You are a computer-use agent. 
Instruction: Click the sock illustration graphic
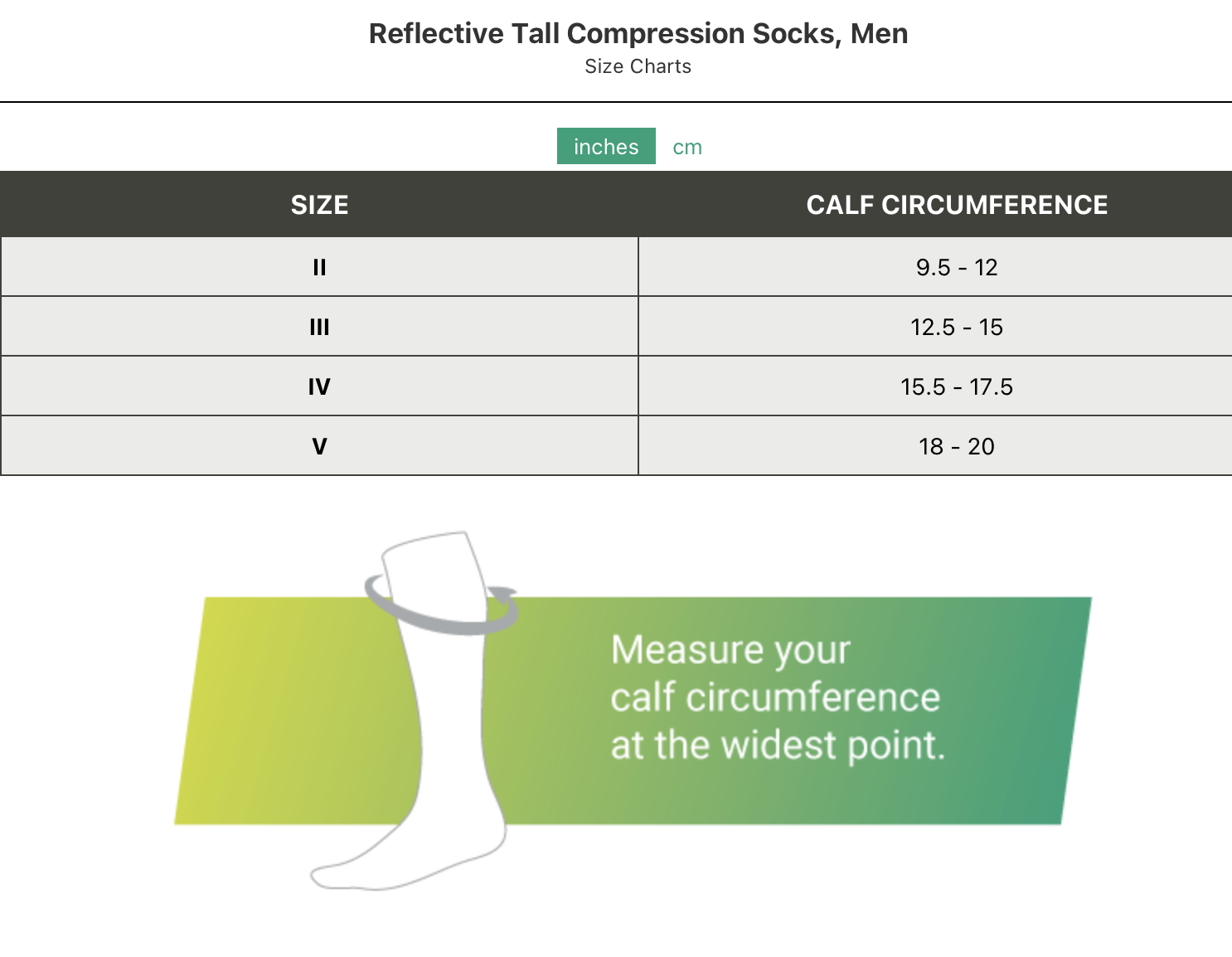coord(431,721)
